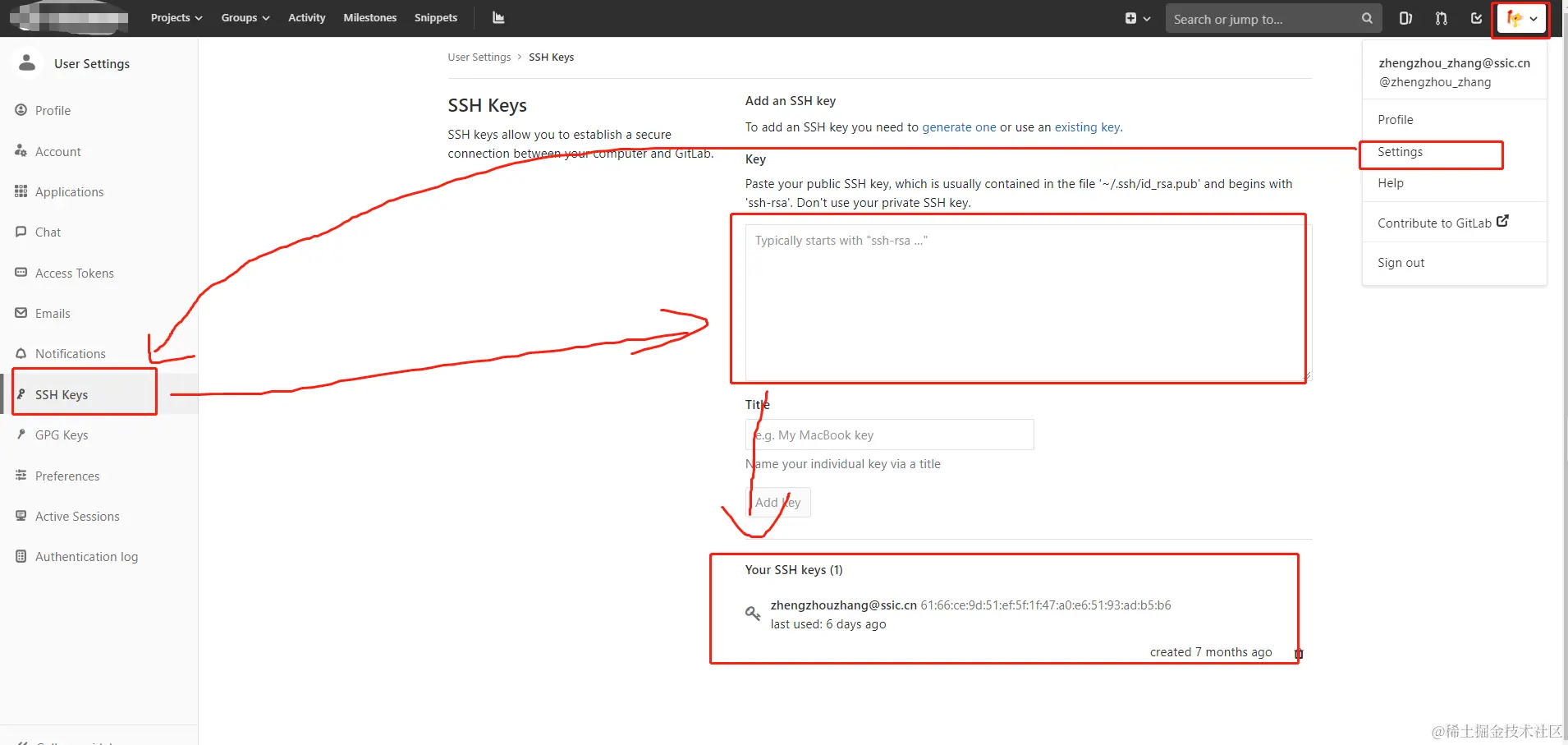
Task: Delete the zhengzhouzhang@ssic.cn SSH key via trash icon
Action: pos(1299,654)
